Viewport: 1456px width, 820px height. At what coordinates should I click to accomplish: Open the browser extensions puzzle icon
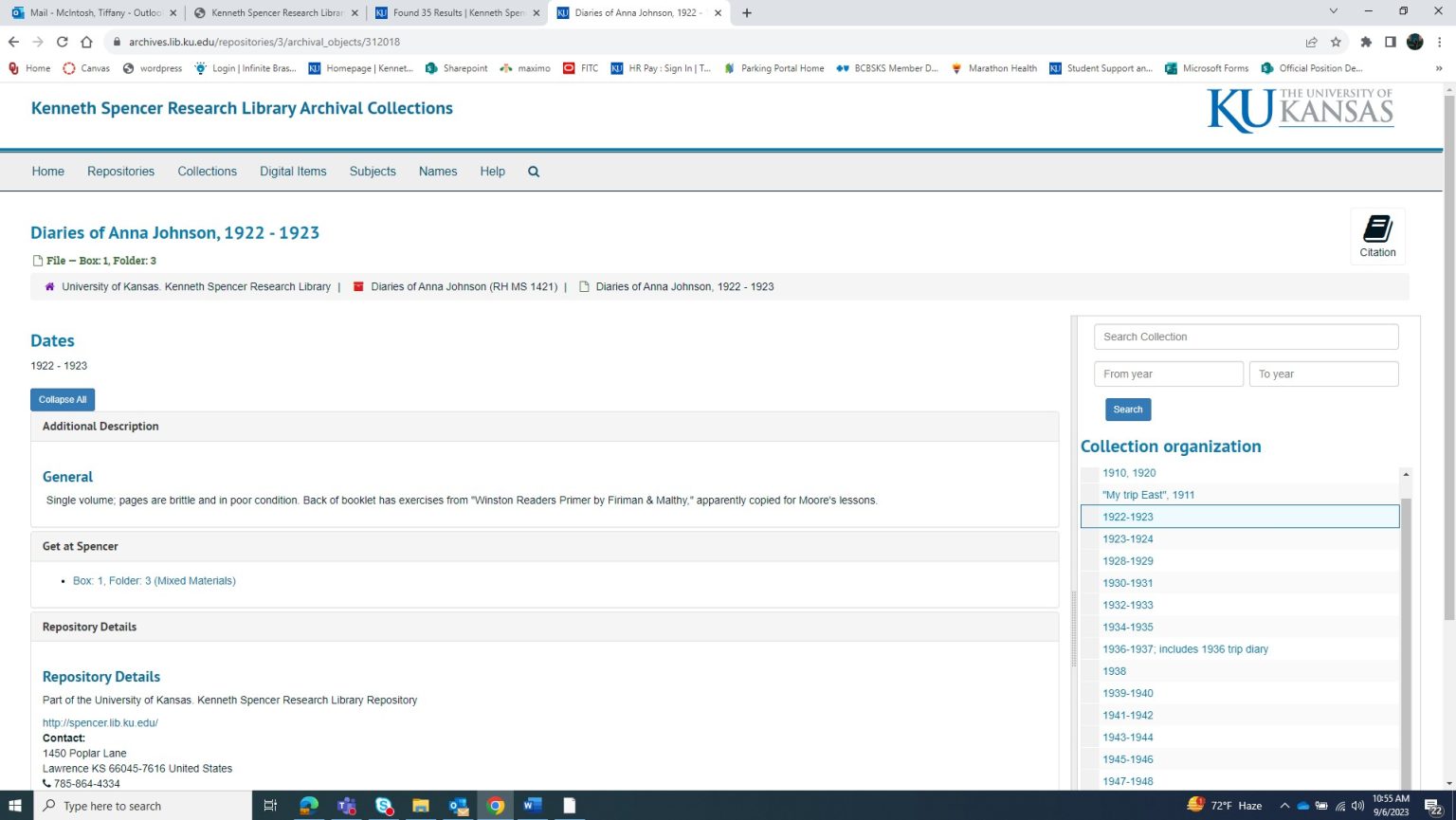pyautogui.click(x=1366, y=42)
